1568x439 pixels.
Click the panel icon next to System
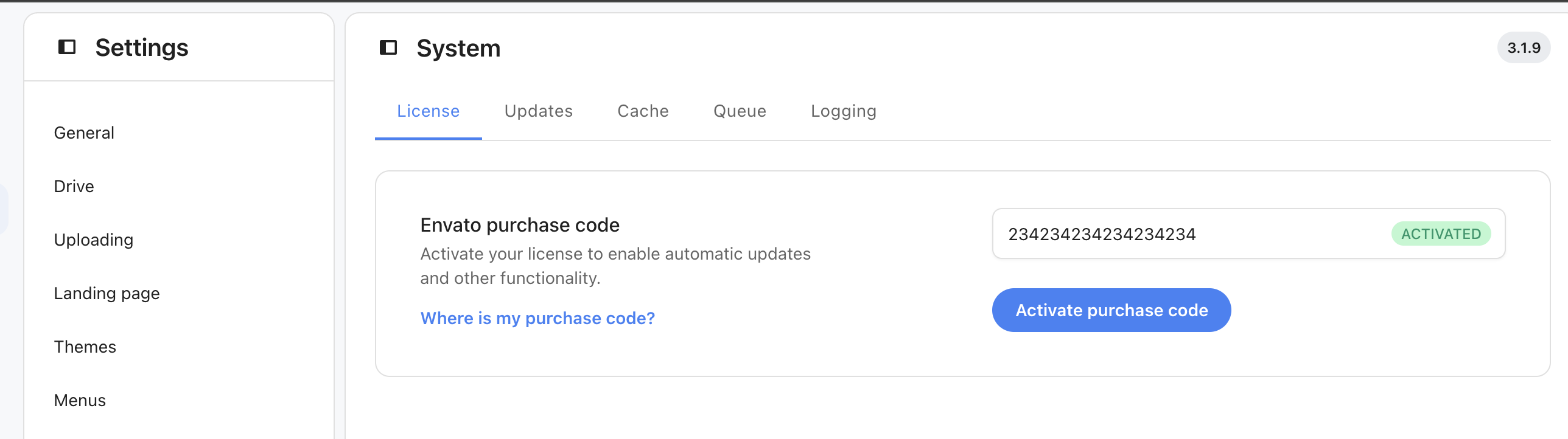pyautogui.click(x=388, y=47)
